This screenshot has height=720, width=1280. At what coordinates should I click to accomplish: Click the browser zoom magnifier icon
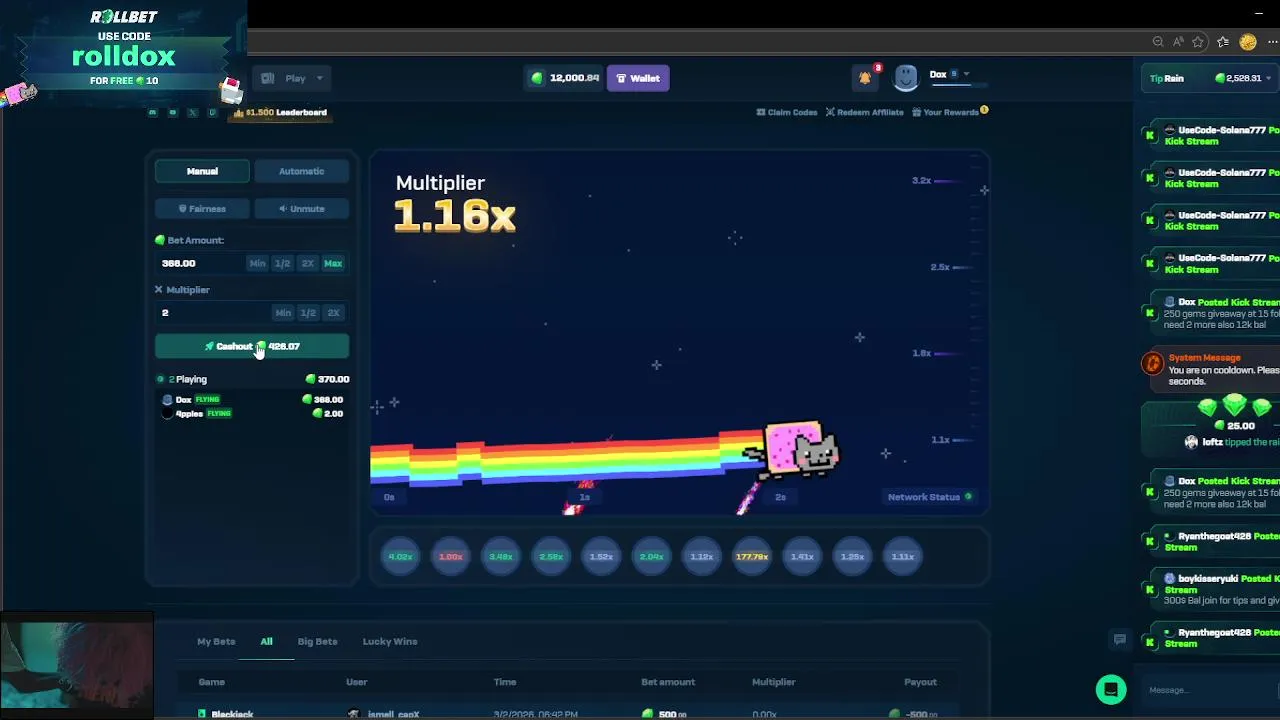tap(1158, 42)
